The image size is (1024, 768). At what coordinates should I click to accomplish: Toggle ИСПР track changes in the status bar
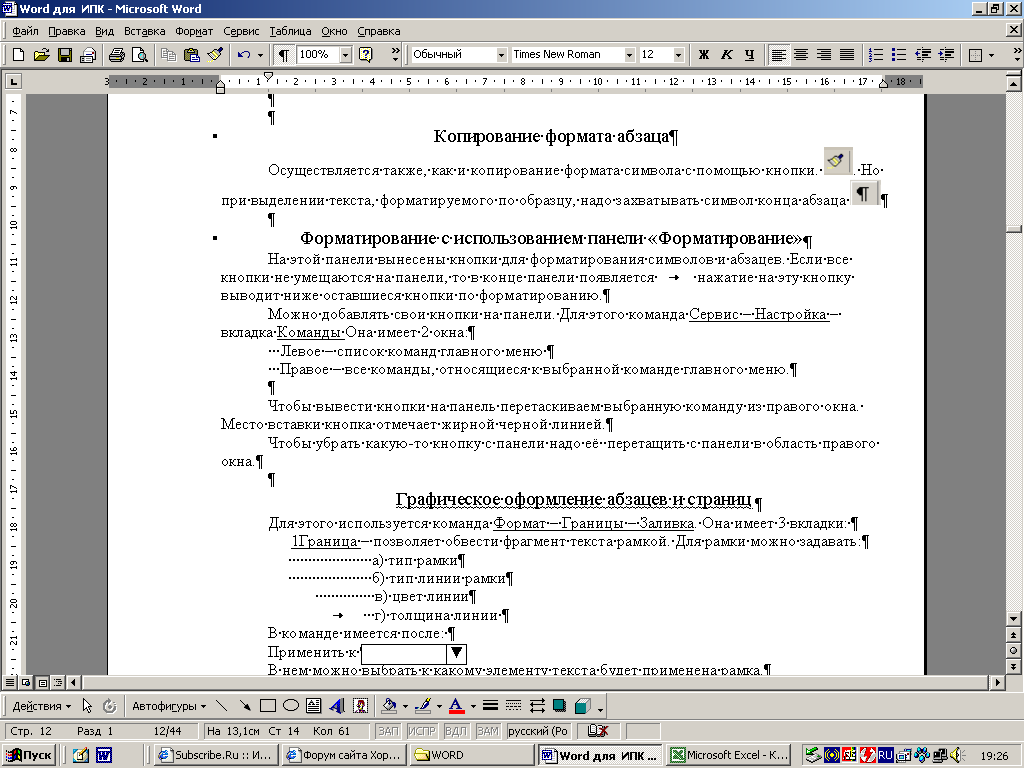422,731
